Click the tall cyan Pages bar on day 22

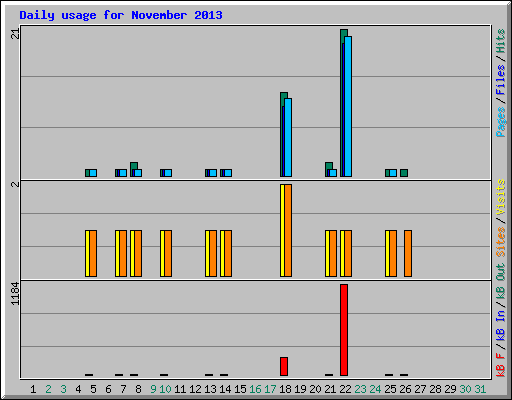point(348,106)
